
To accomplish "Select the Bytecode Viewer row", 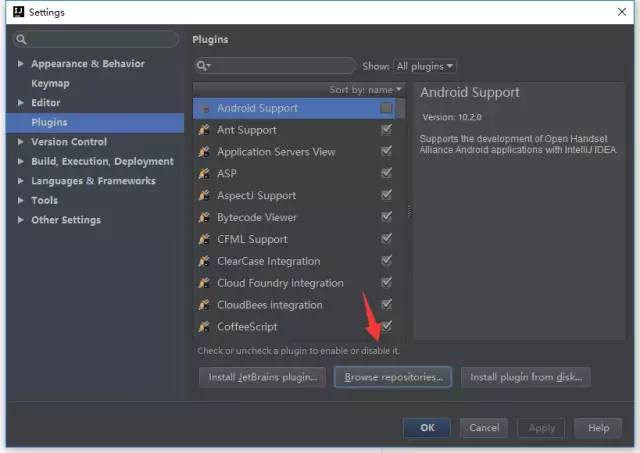I will click(x=294, y=217).
